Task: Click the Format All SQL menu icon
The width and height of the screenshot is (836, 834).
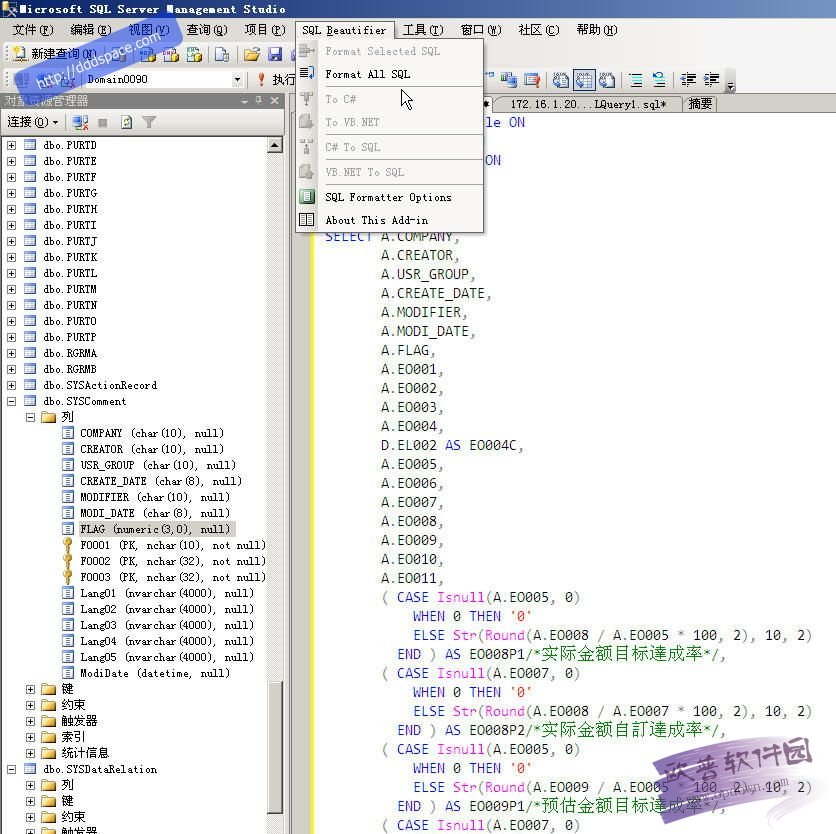Action: 307,73
